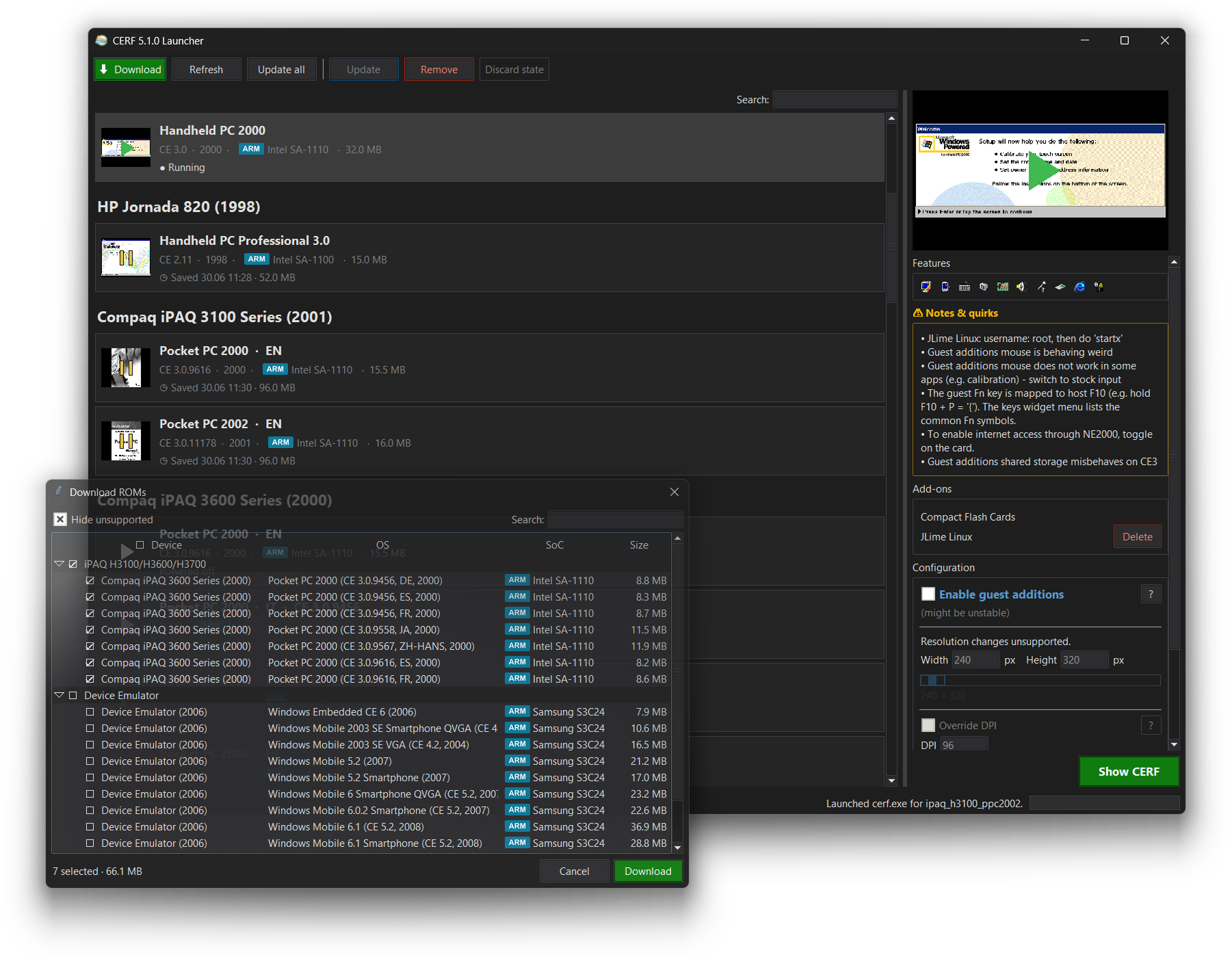Click the Show CERF button
The image size is (1232, 957).
[1129, 772]
